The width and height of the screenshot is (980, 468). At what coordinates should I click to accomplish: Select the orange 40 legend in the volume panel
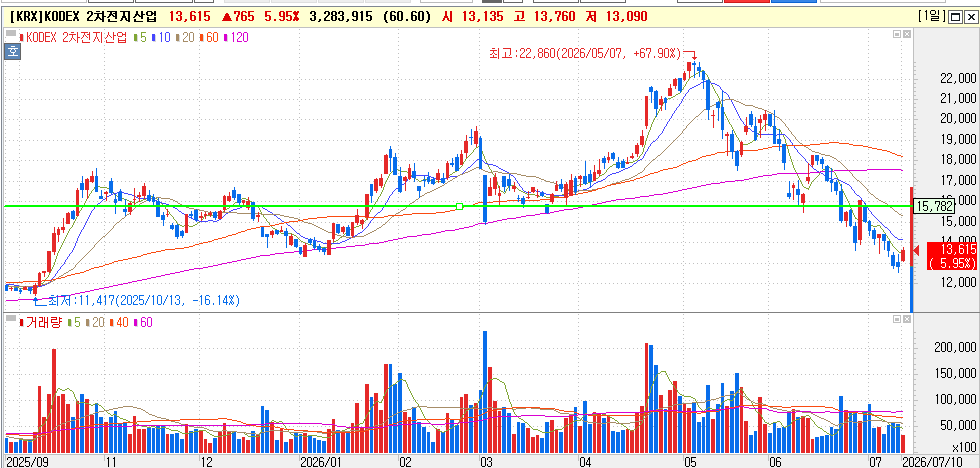[x=119, y=322]
